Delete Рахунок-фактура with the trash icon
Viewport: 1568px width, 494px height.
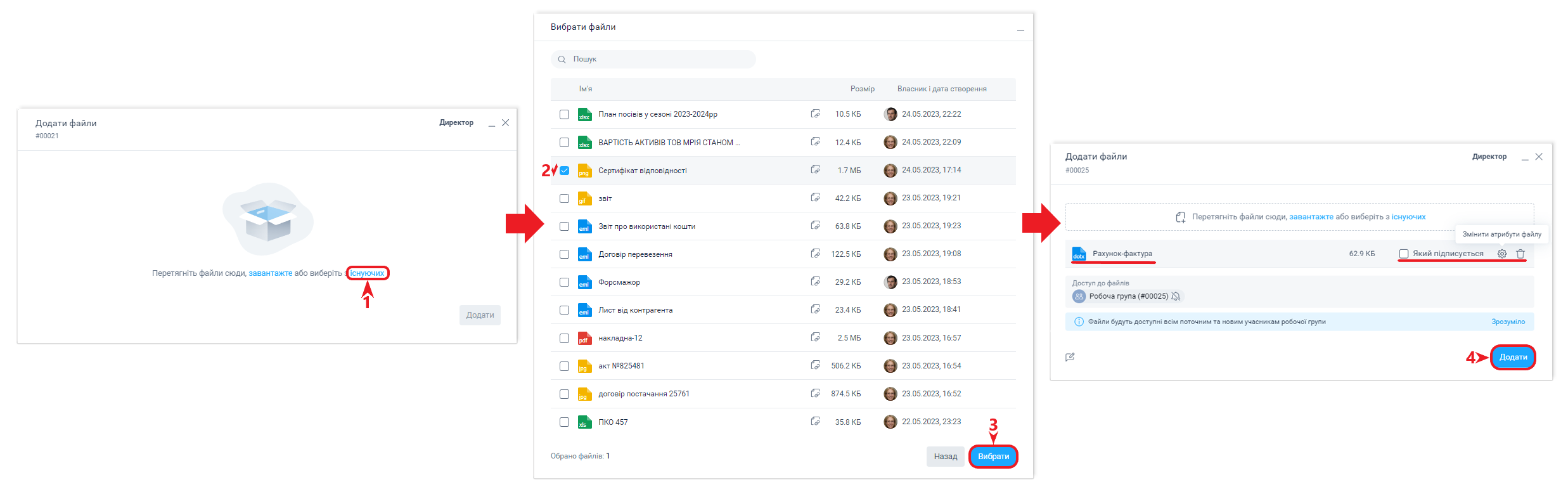tap(1520, 254)
